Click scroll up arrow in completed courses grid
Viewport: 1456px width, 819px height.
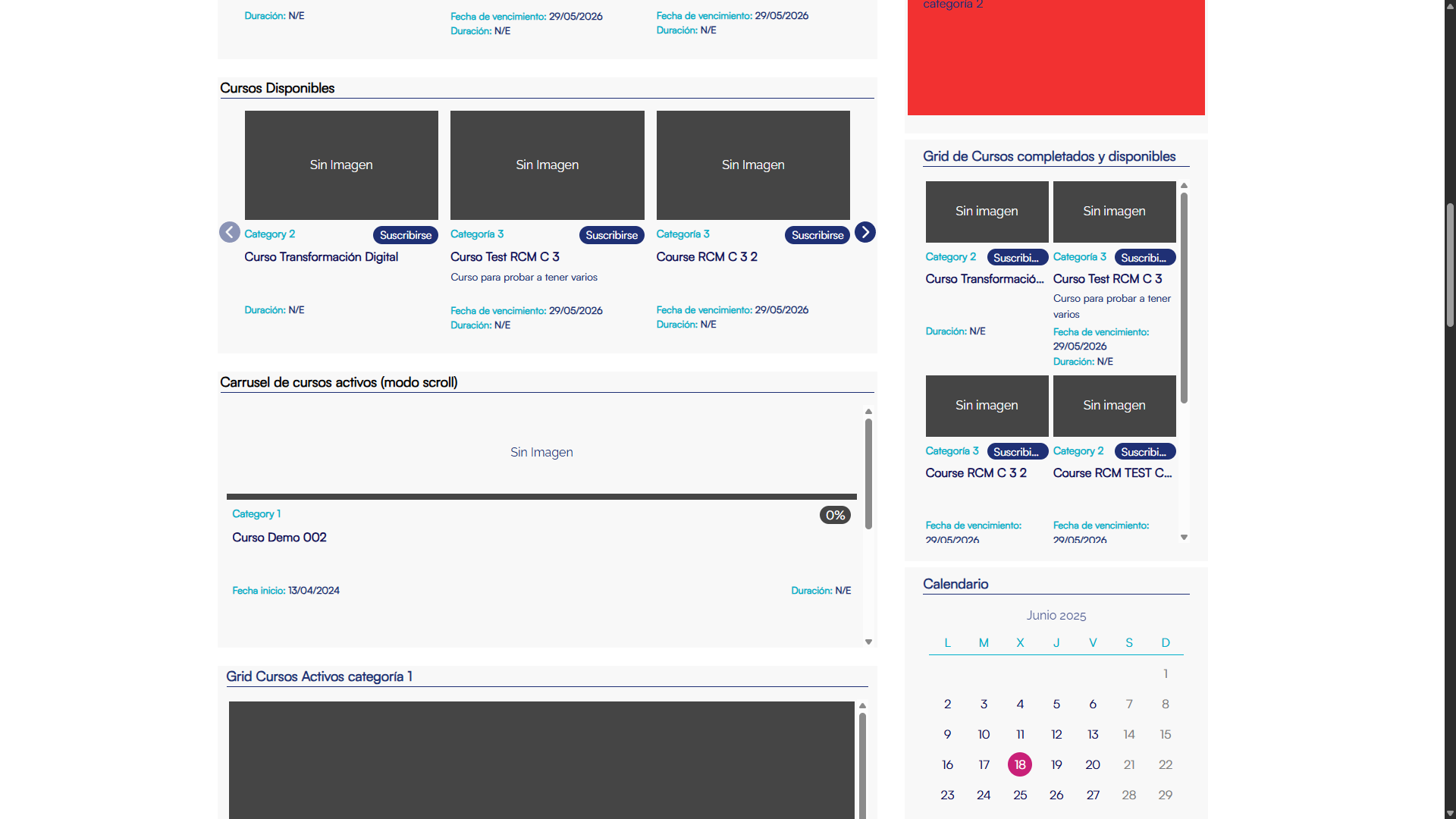tap(1184, 186)
